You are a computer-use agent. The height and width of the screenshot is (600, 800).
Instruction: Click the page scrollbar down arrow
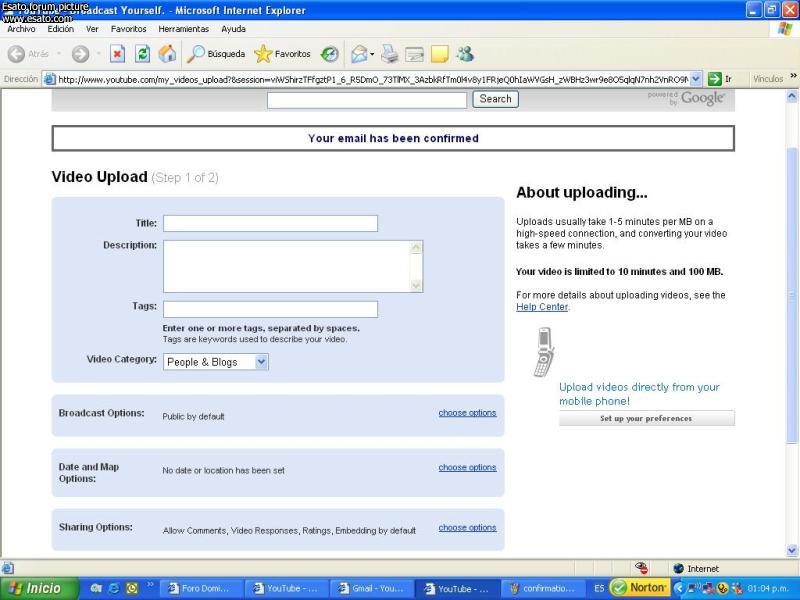(792, 551)
